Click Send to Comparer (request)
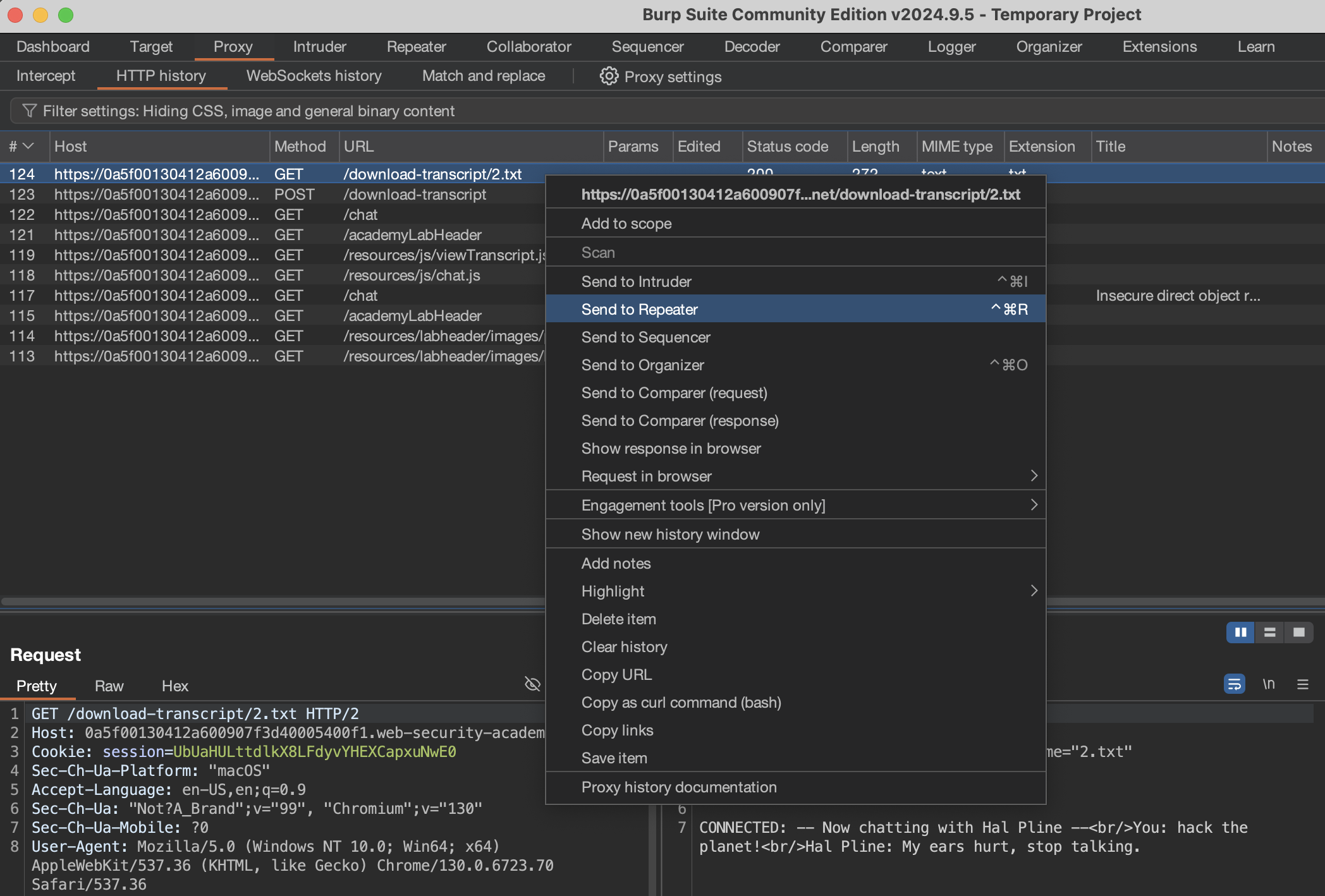 pyautogui.click(x=795, y=392)
